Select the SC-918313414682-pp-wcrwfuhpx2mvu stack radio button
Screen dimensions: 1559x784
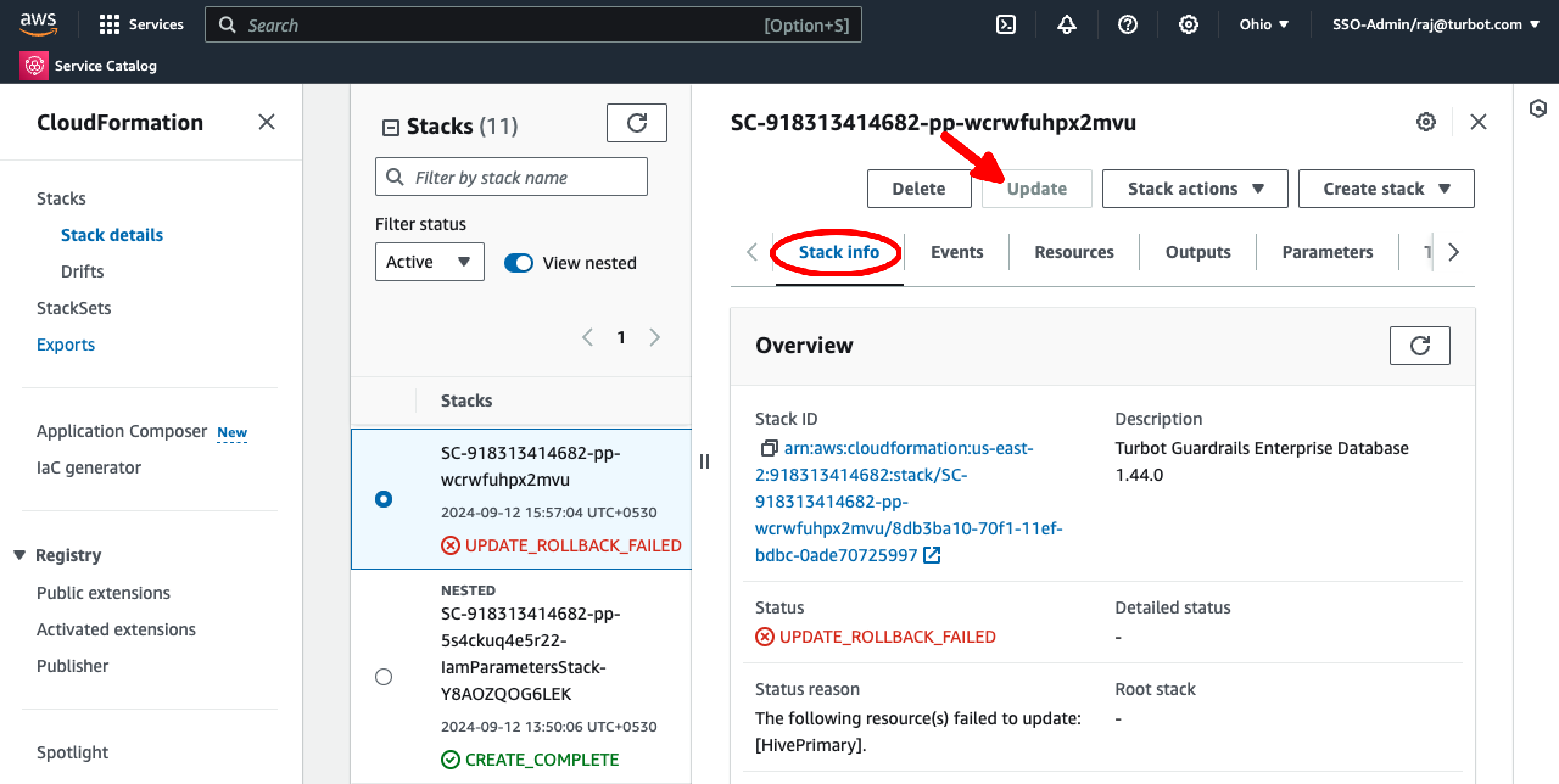pos(384,499)
